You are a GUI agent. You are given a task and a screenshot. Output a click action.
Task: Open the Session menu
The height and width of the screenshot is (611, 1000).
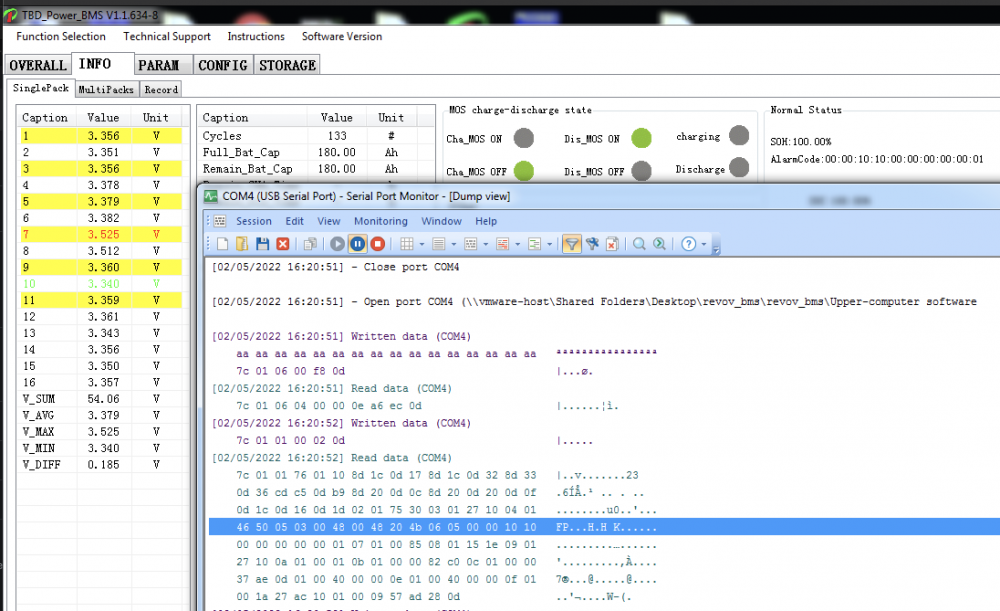[254, 221]
